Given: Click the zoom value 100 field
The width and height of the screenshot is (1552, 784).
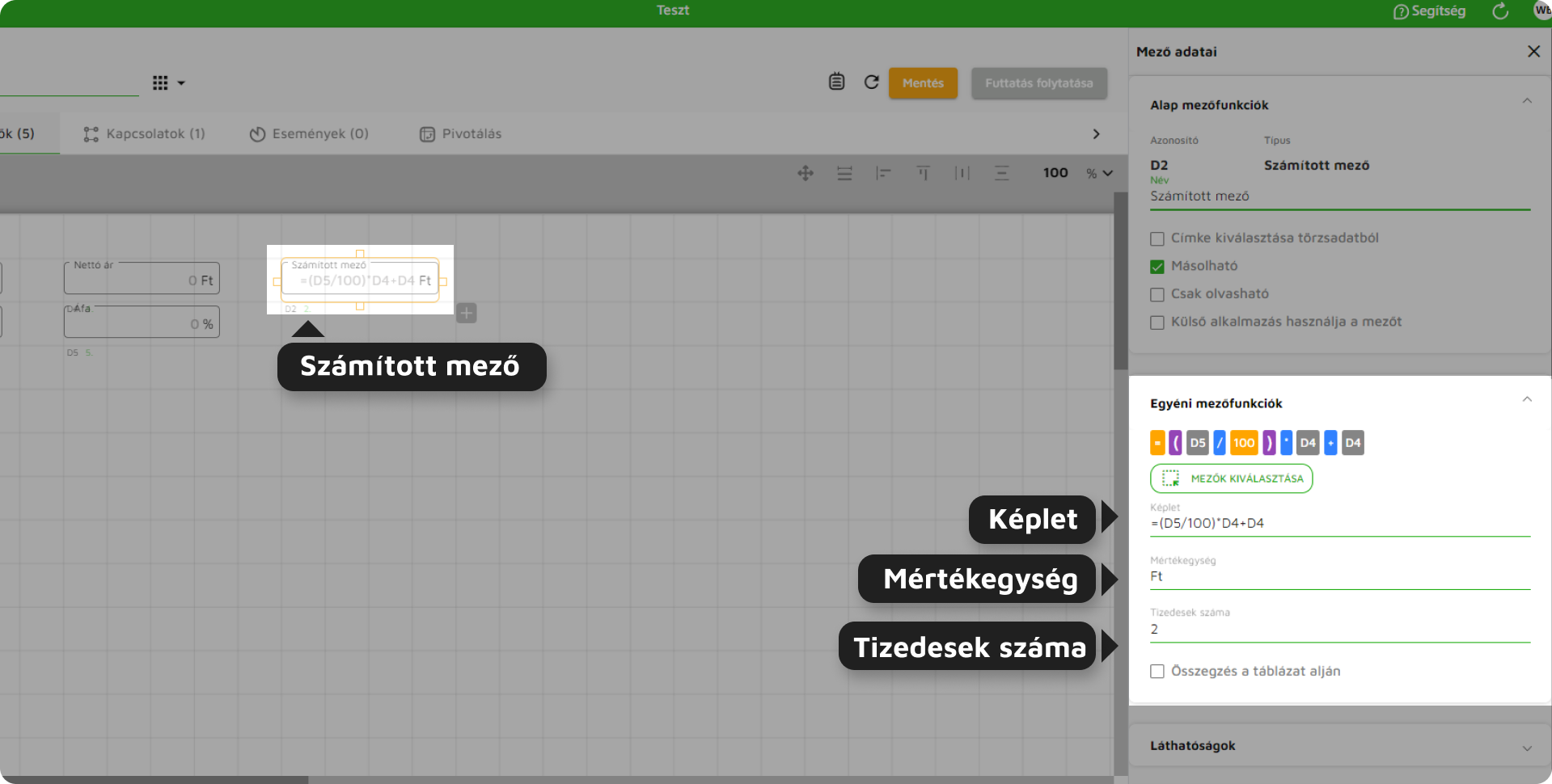Looking at the screenshot, I should [x=1055, y=173].
